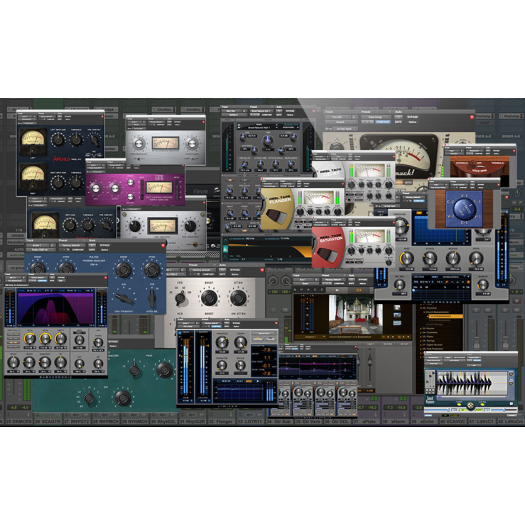Click the purple MC77 attack knob
This screenshot has height=525, width=525.
130,182
